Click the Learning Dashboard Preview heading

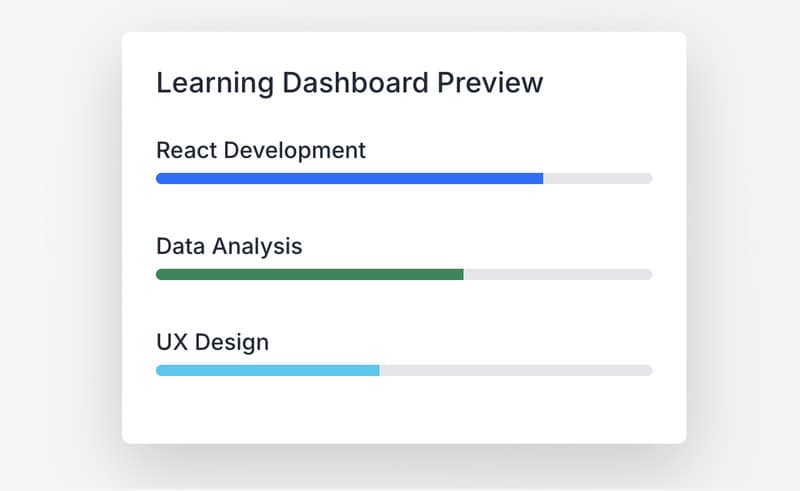point(349,83)
